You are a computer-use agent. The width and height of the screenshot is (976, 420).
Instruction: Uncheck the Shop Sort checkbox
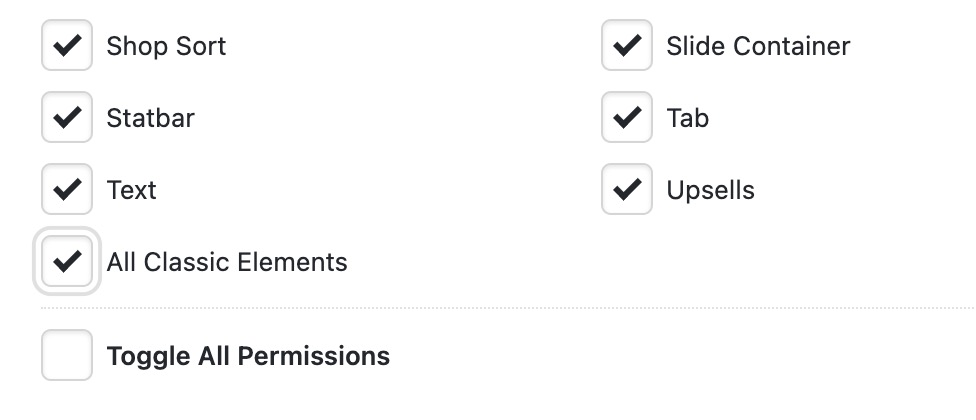(x=67, y=46)
